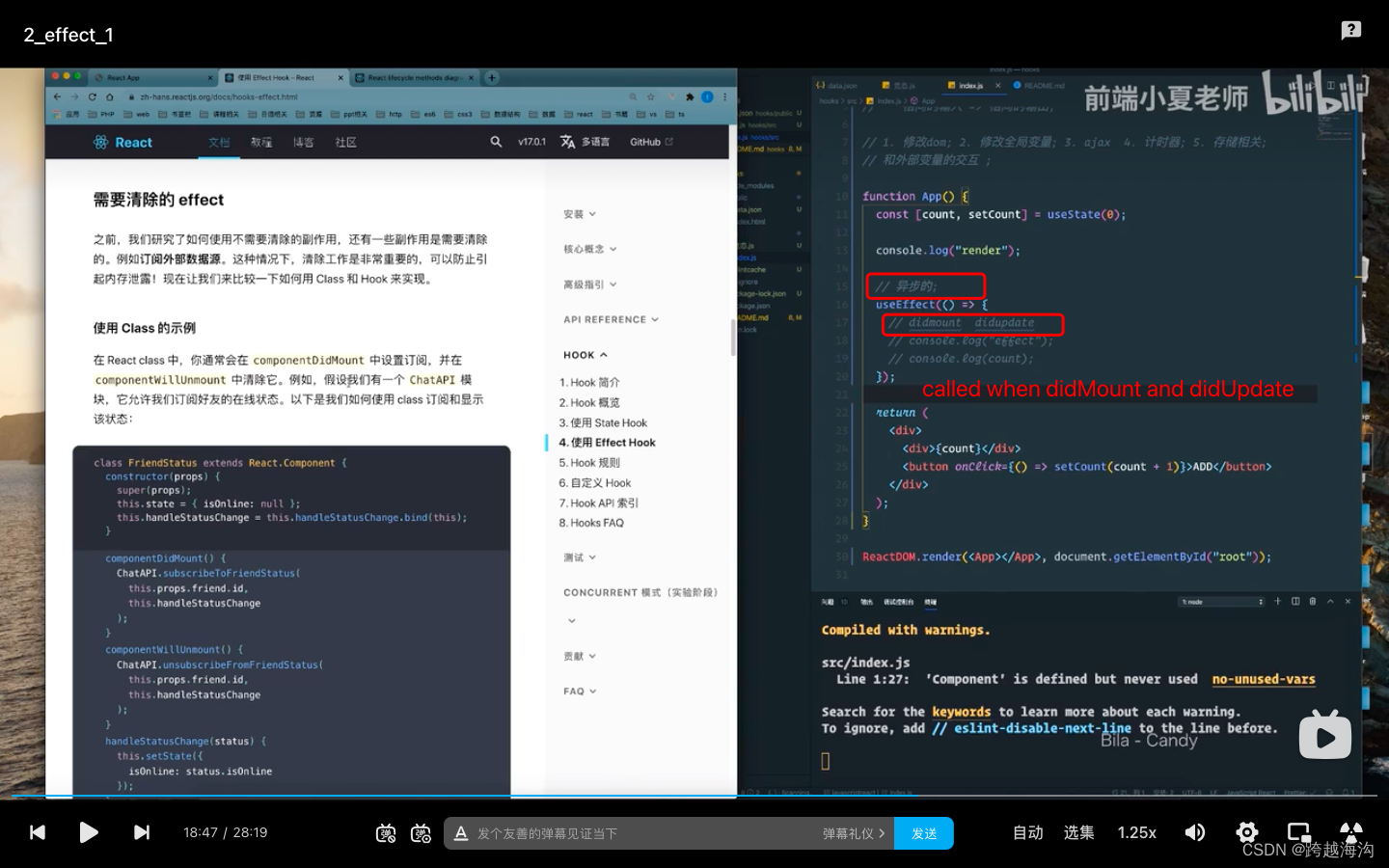The width and height of the screenshot is (1389, 868).
Task: Expand the 测试 sidebar section
Action: click(580, 557)
